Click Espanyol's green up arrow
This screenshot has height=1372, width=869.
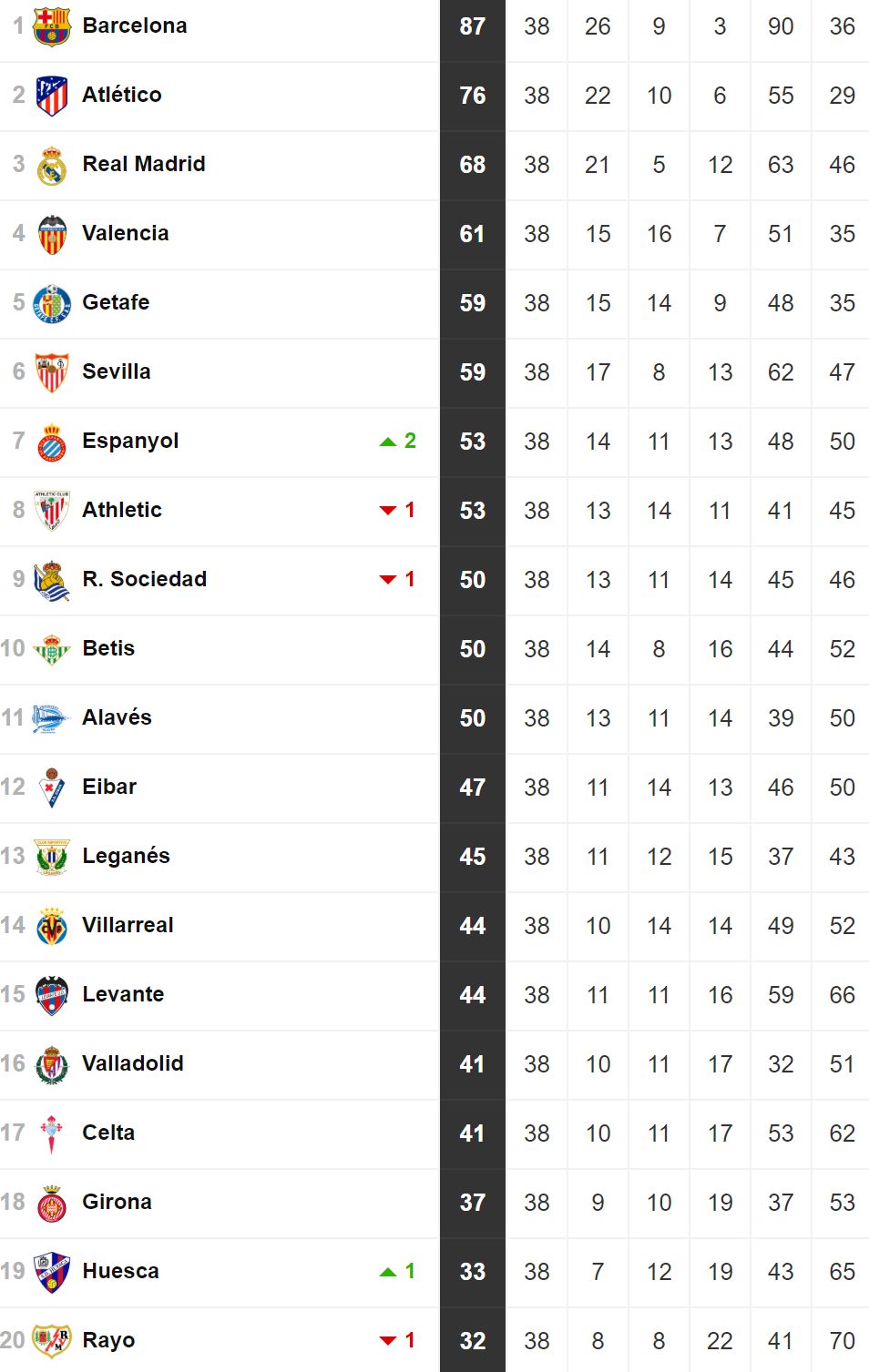point(388,442)
